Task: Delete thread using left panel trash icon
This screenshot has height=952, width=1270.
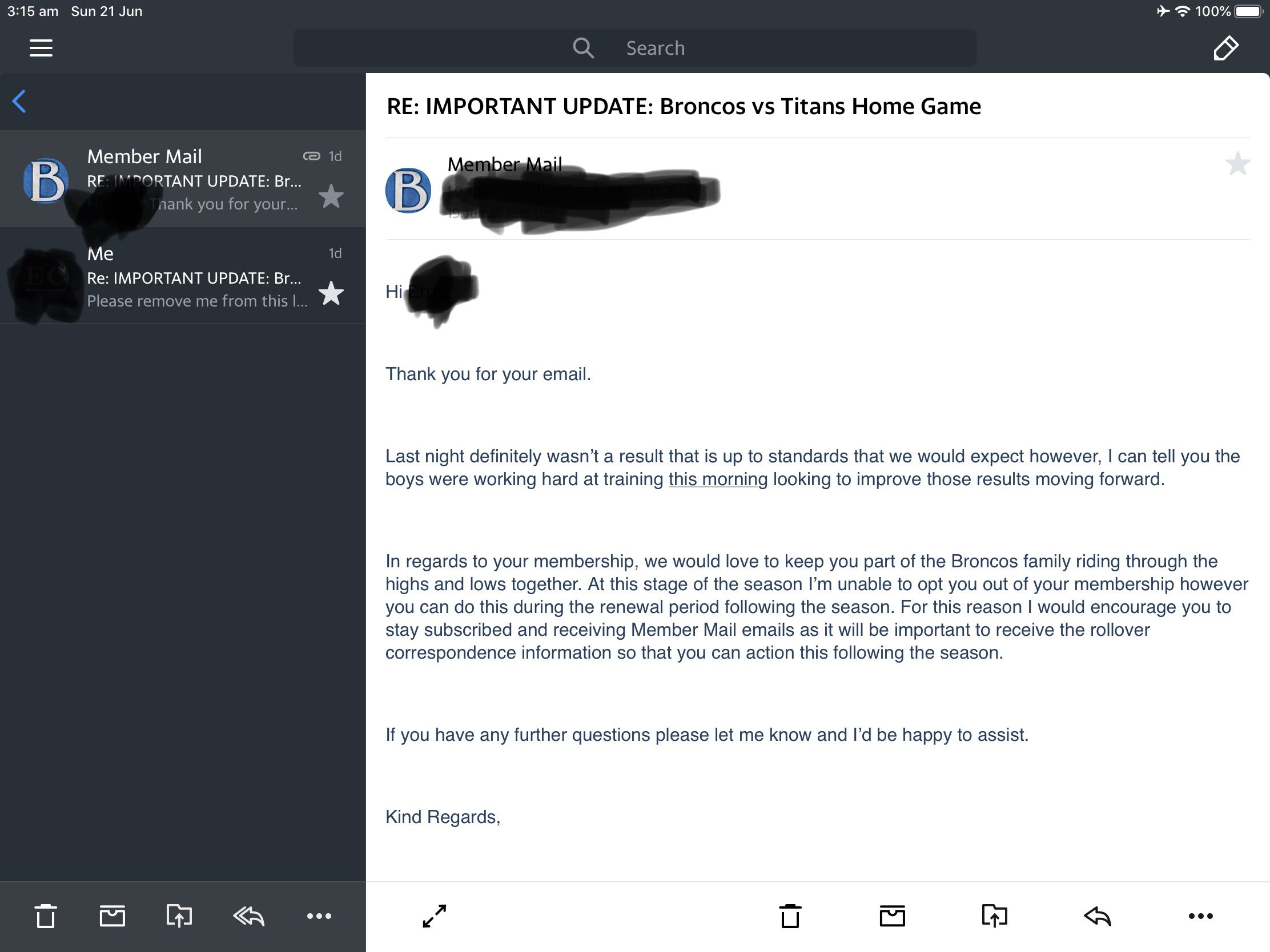Action: (45, 916)
